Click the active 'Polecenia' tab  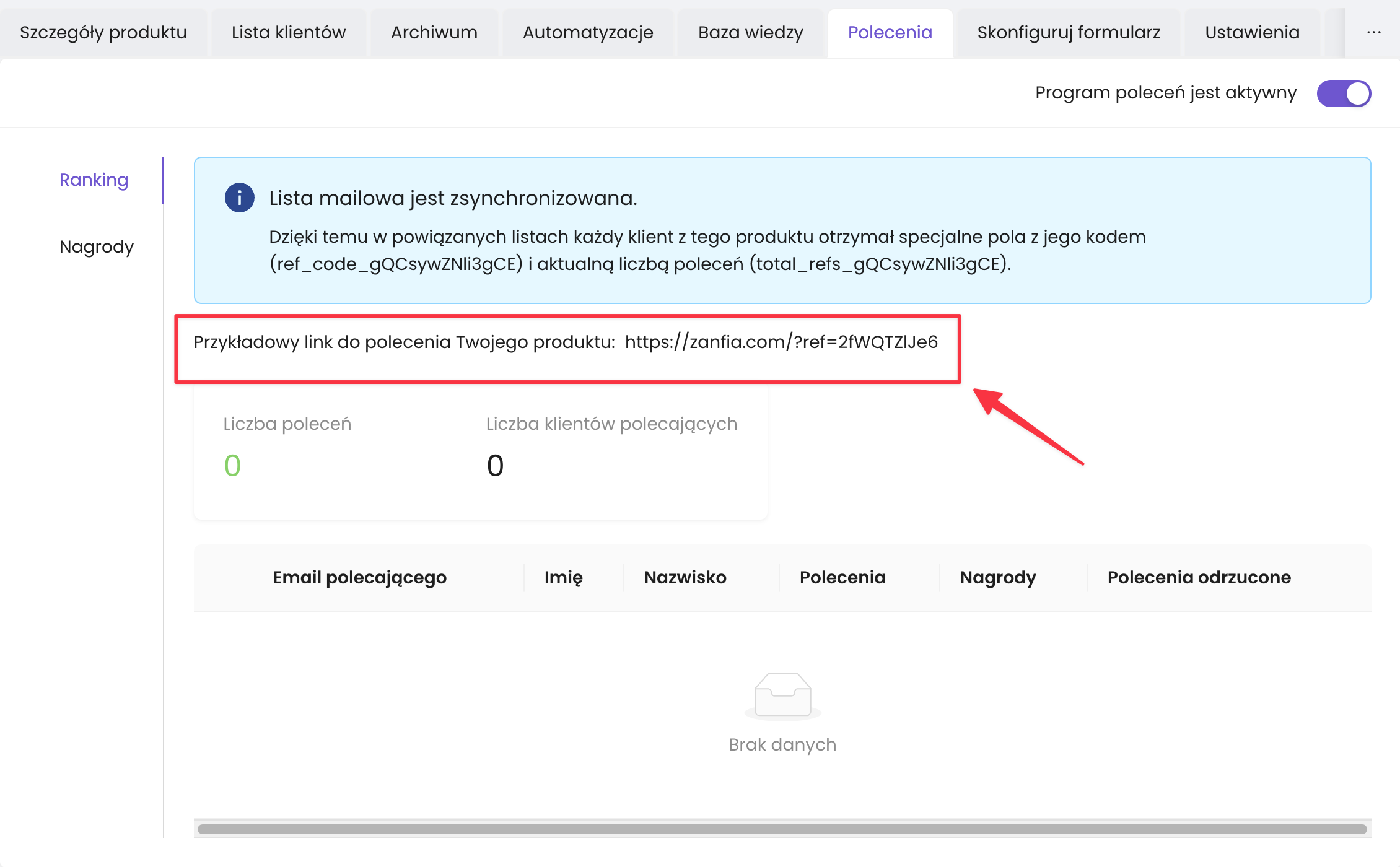890,32
